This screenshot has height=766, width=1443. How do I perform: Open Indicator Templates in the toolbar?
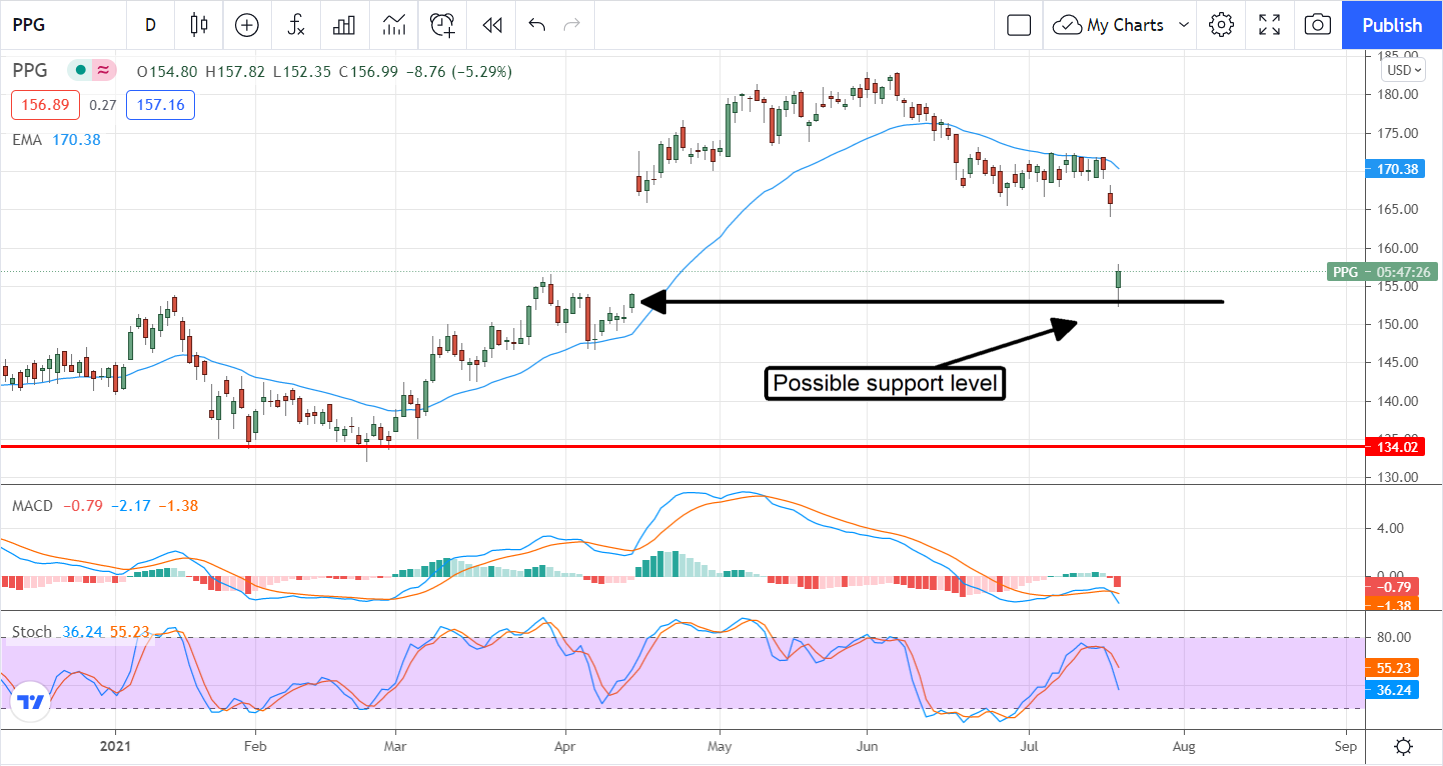tap(394, 25)
